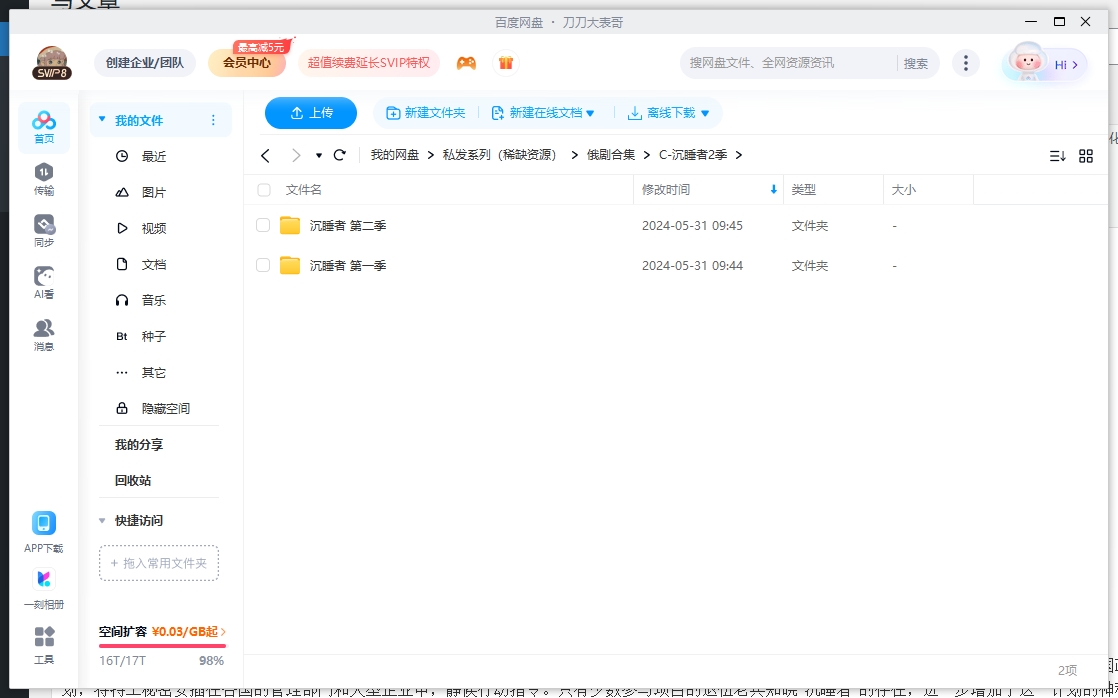Switch to grid view layout

coord(1086,155)
